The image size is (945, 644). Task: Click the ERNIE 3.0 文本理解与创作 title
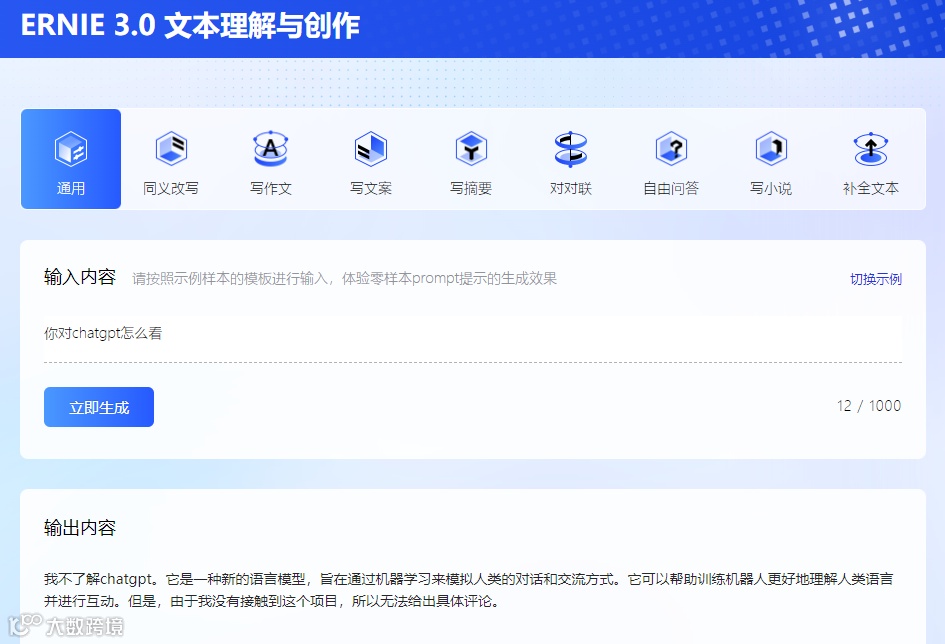(x=190, y=26)
